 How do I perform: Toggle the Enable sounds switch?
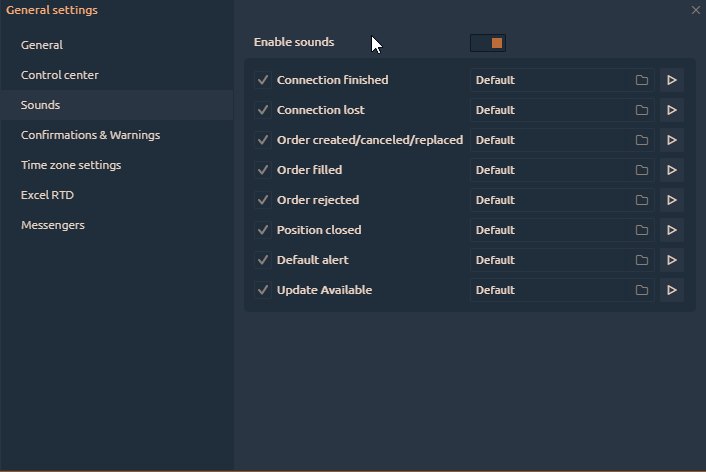(488, 42)
